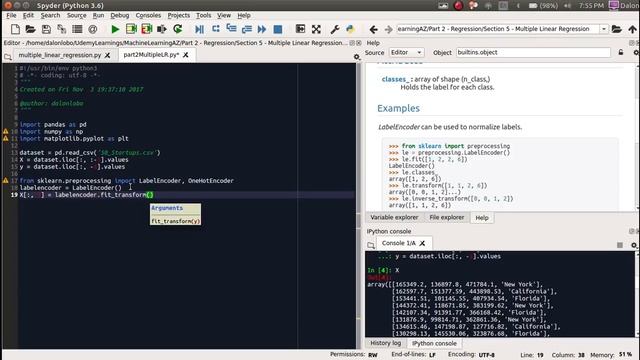The height and width of the screenshot is (360, 640).
Task: Open editor pane options gear
Action: (x=357, y=57)
